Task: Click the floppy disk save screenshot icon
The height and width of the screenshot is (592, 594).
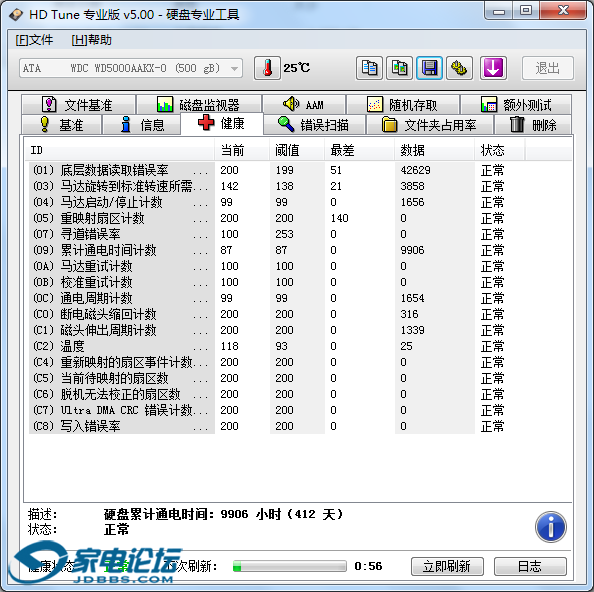Action: pos(429,68)
